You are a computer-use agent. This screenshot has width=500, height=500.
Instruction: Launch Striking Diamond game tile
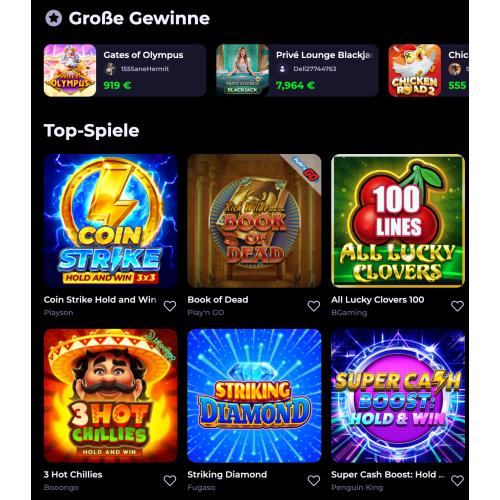coord(254,396)
